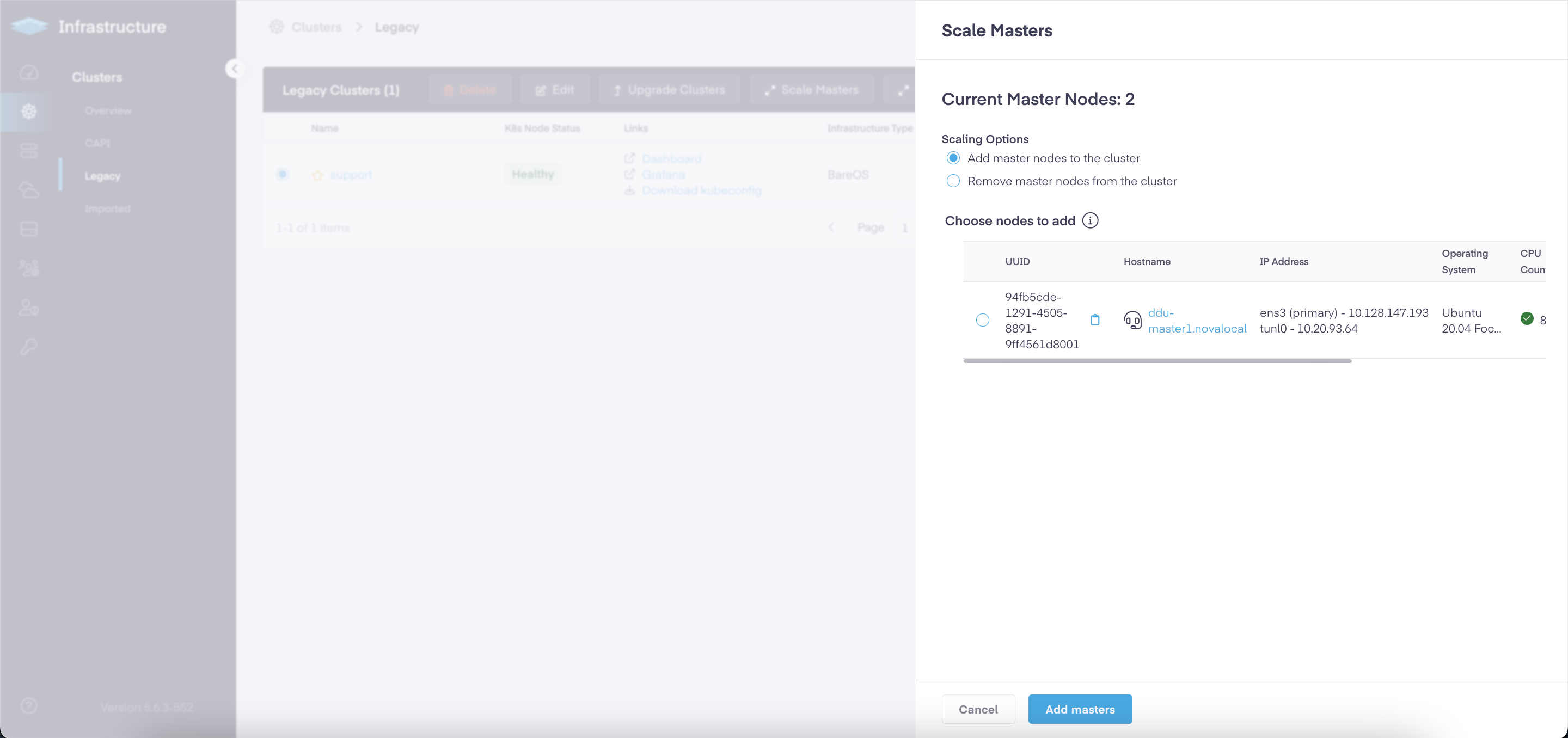Image resolution: width=1568 pixels, height=738 pixels.
Task: Open the support cluster link
Action: [x=351, y=175]
